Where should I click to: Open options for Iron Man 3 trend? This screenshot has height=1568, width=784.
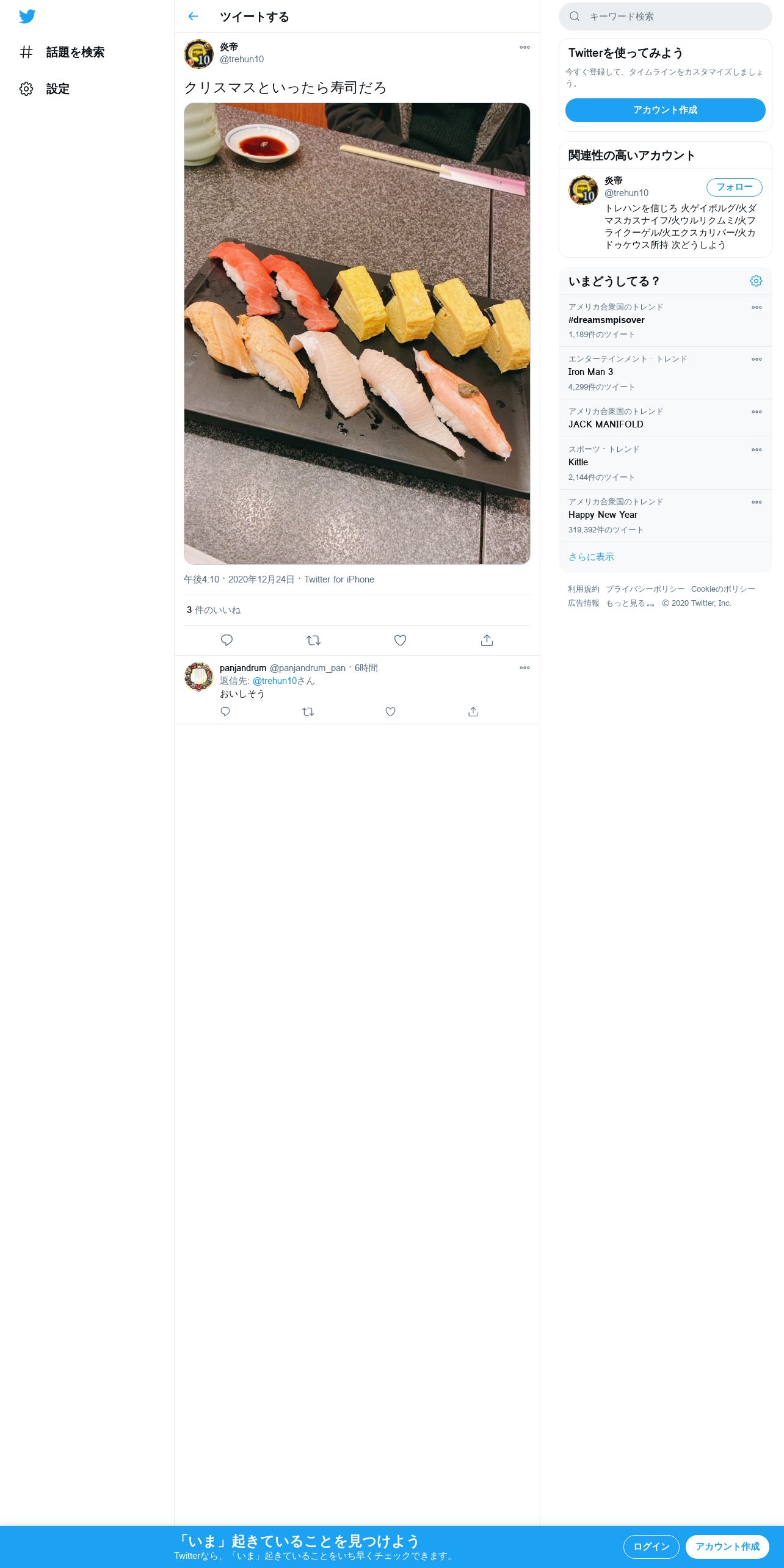pos(757,359)
